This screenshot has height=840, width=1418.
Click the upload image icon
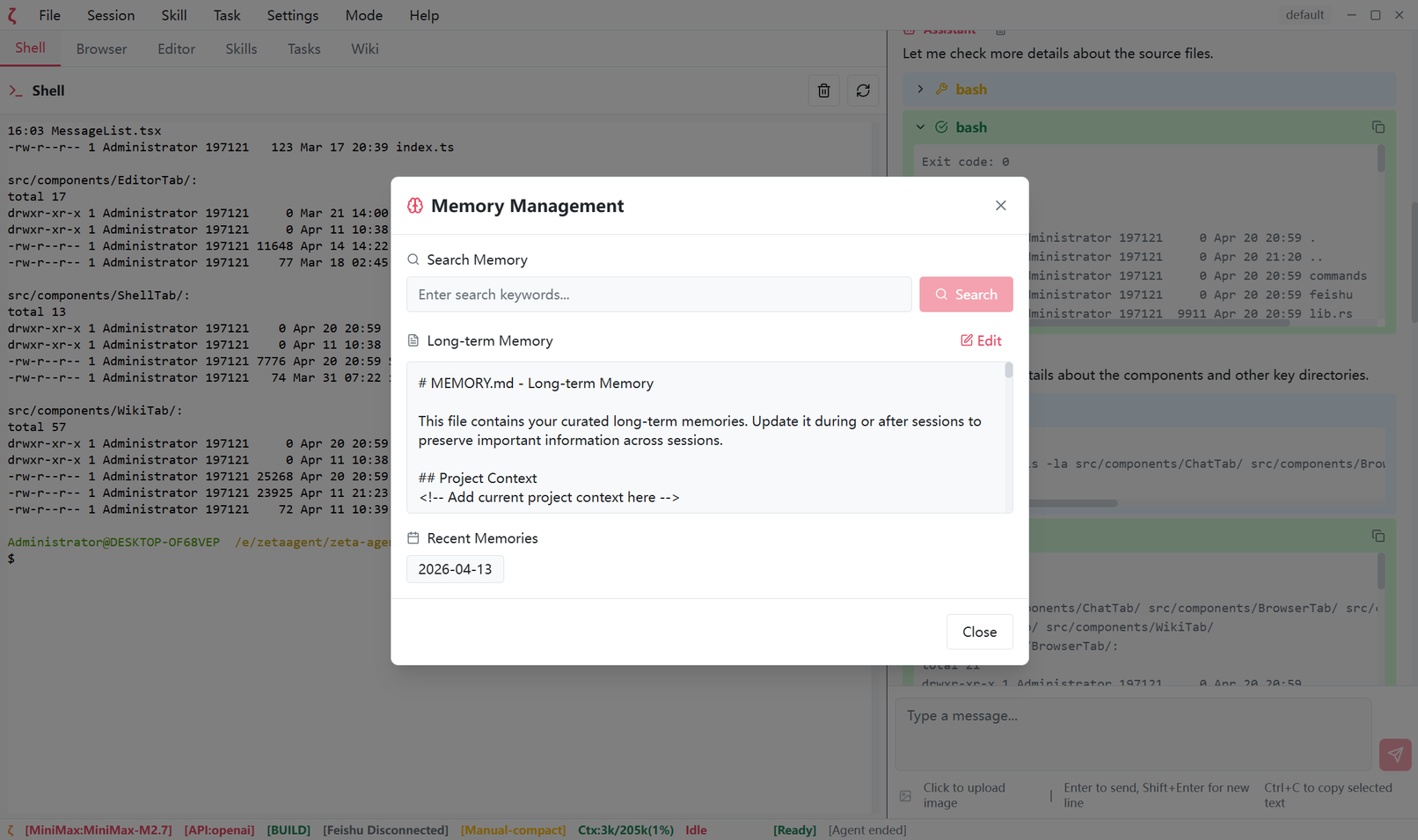point(905,795)
